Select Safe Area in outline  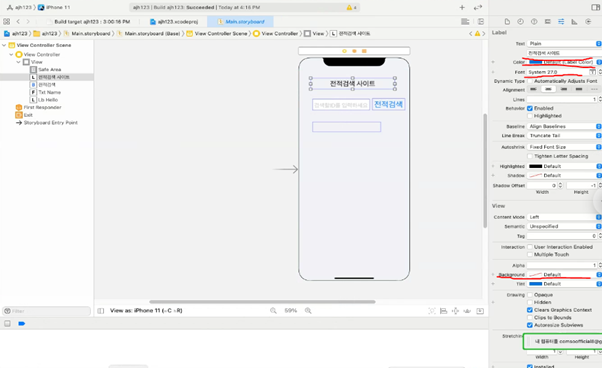[46, 69]
